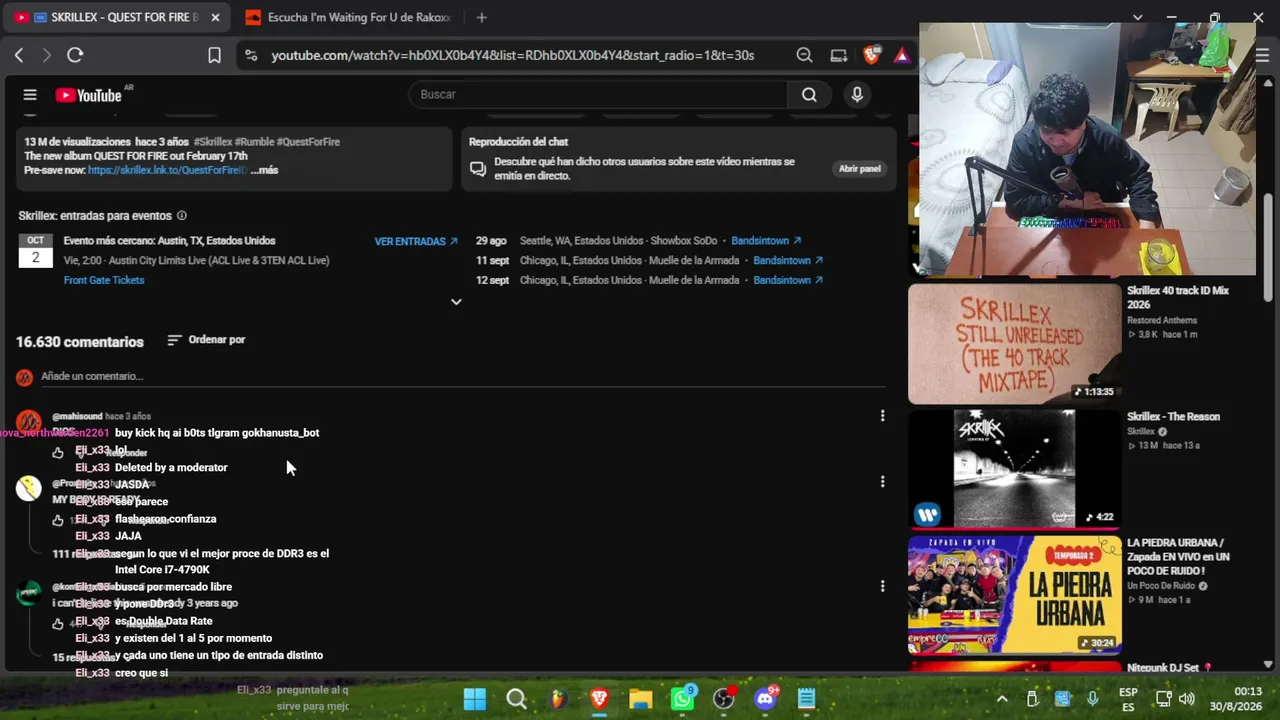
Task: Open the "La Piedra Urbana" video thumbnail
Action: [x=1015, y=594]
